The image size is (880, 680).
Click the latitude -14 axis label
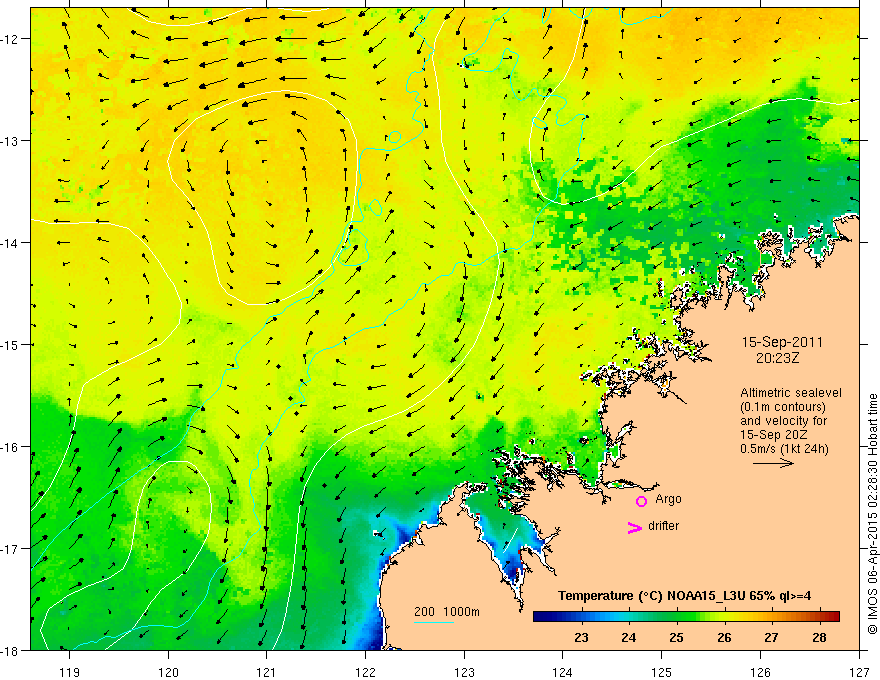click(10, 243)
